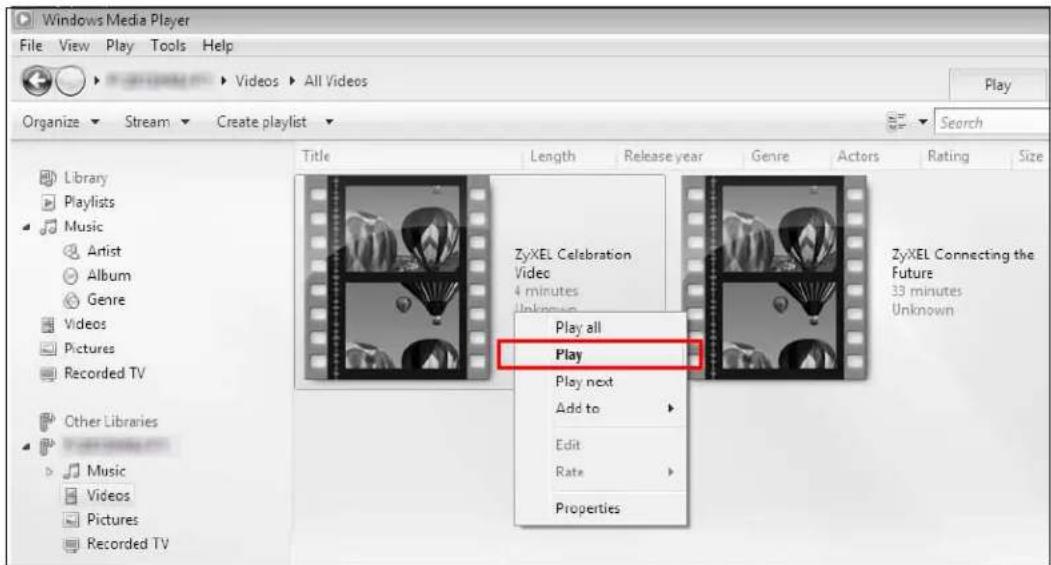The width and height of the screenshot is (1051, 565).
Task: Click the Album disc icon
Action: pyautogui.click(x=71, y=276)
